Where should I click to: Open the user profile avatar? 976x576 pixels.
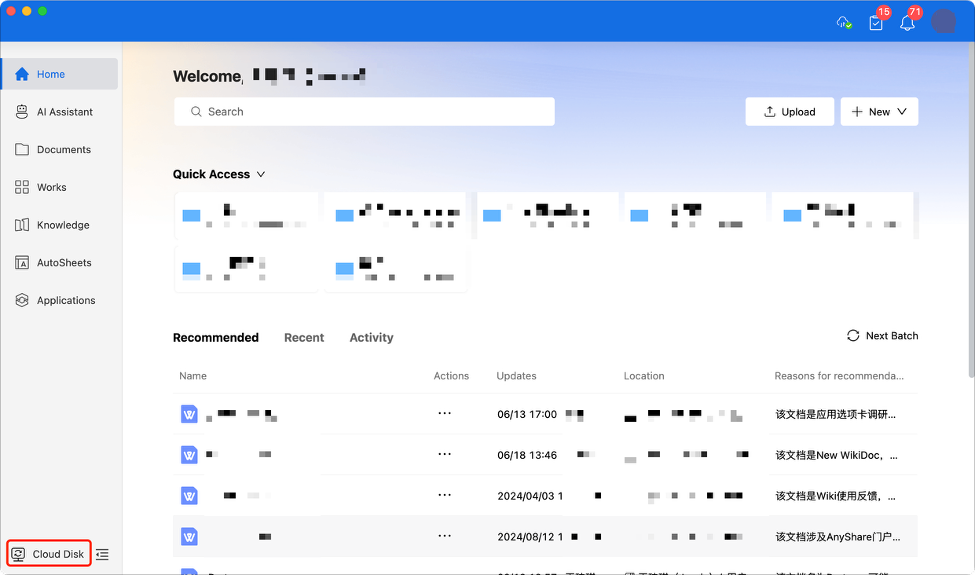point(943,22)
